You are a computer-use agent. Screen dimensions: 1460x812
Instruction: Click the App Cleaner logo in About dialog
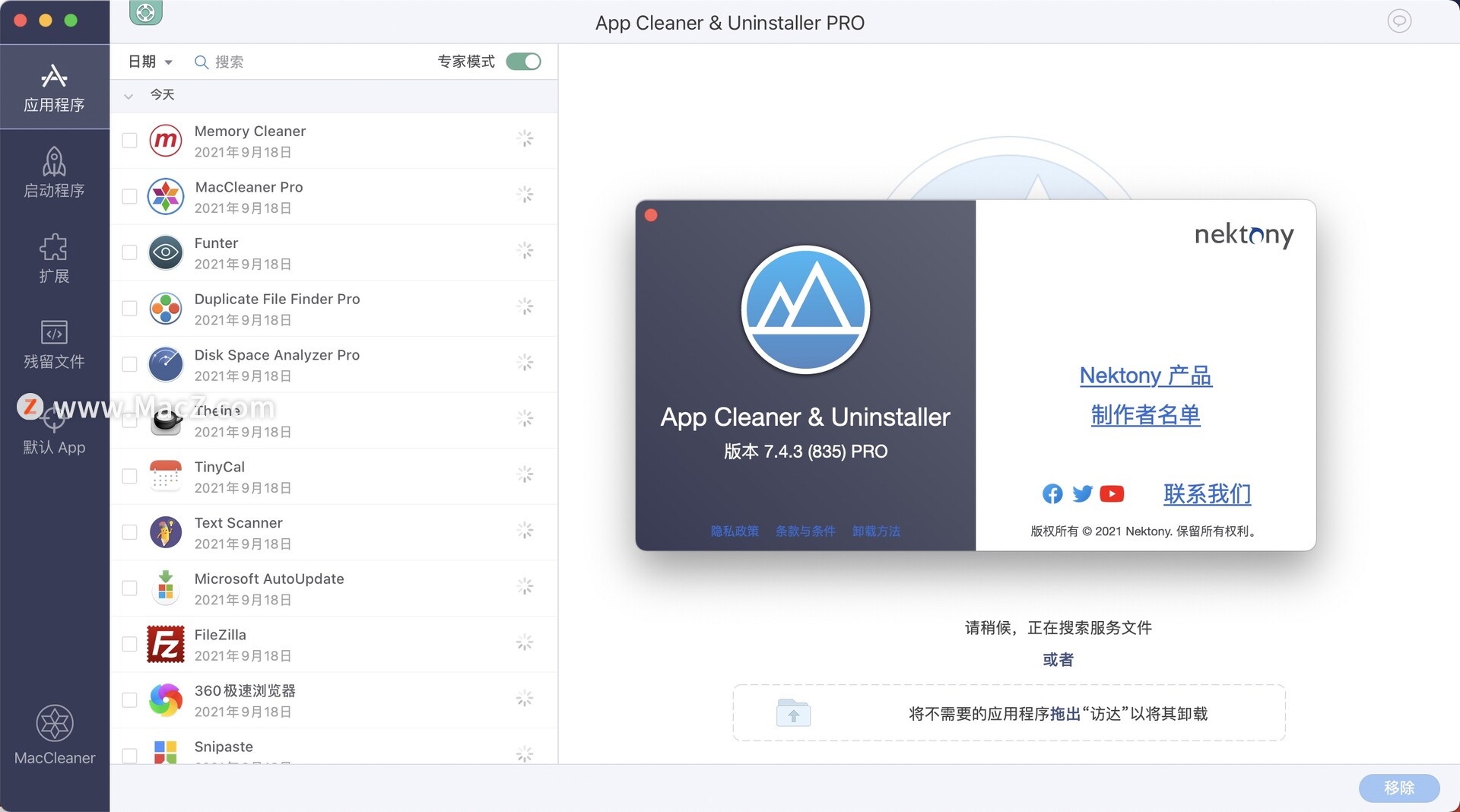point(805,309)
